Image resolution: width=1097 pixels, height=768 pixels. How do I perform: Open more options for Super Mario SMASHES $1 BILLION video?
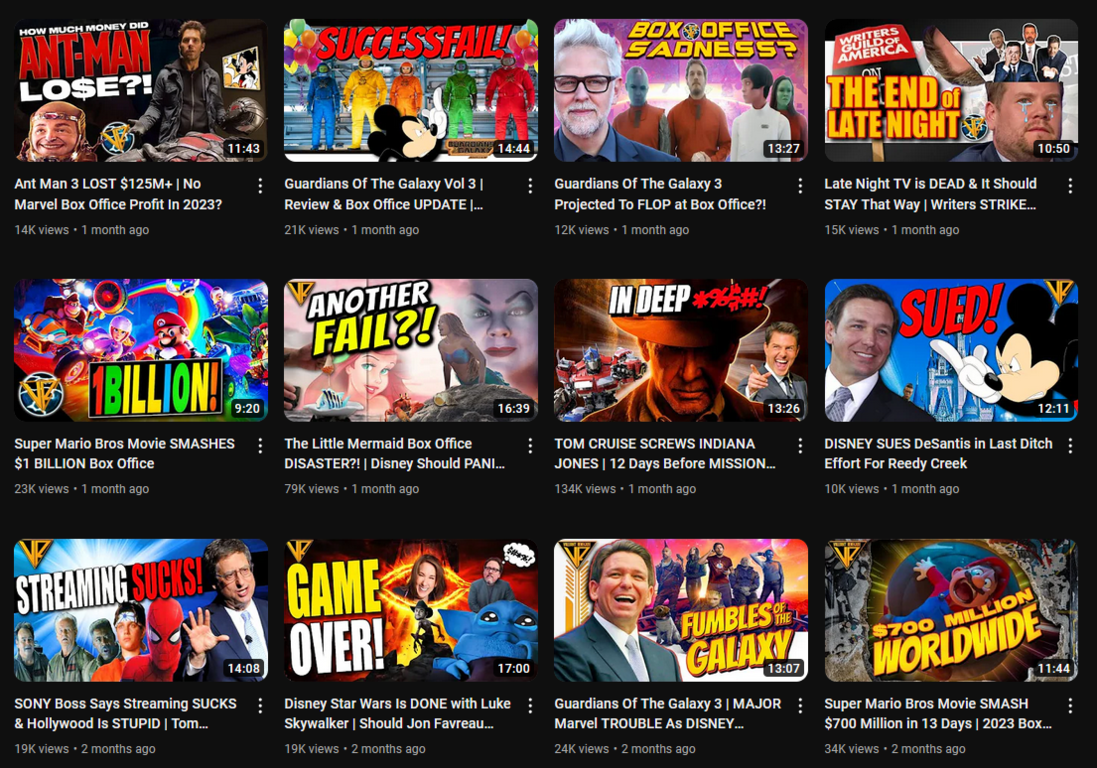(260, 446)
